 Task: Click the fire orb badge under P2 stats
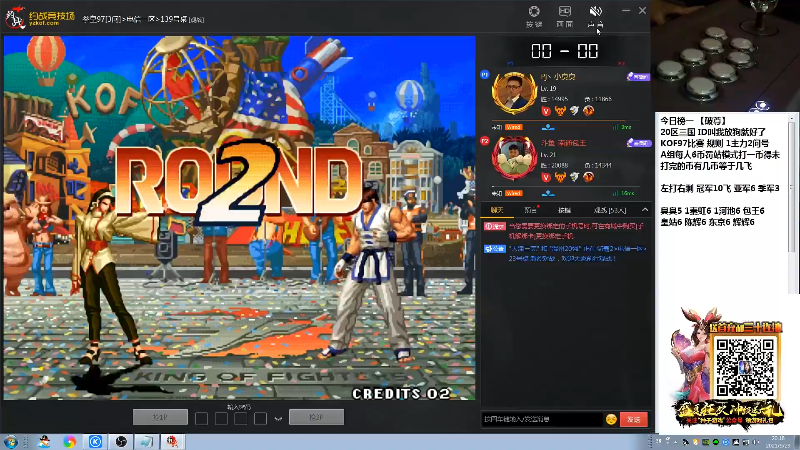point(589,177)
